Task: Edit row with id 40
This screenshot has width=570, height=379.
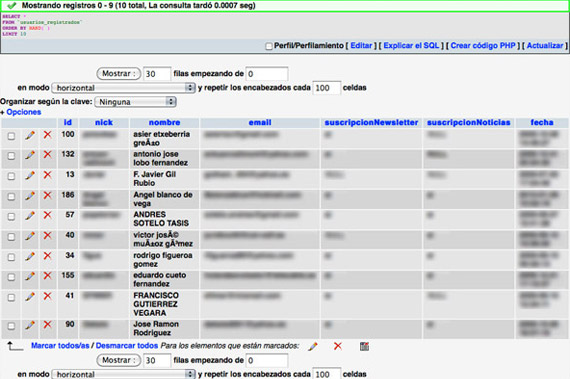Action: 30,236
